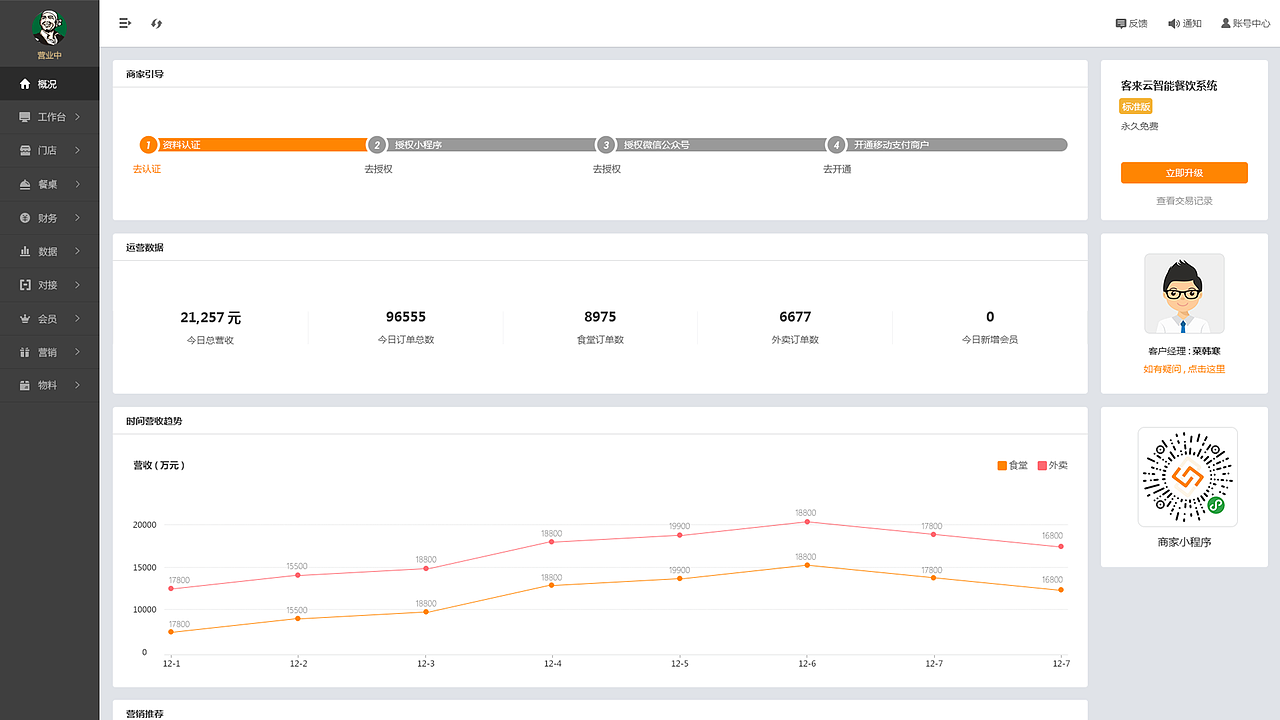The height and width of the screenshot is (720, 1280).
Task: Click the customer manager avatar image
Action: coord(1184,293)
